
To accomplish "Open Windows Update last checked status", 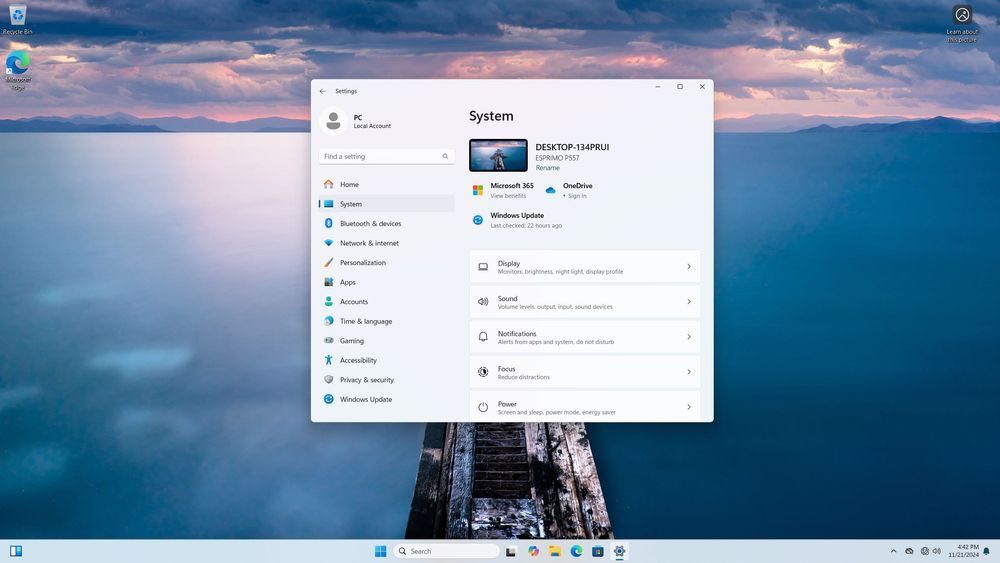I will pos(517,221).
